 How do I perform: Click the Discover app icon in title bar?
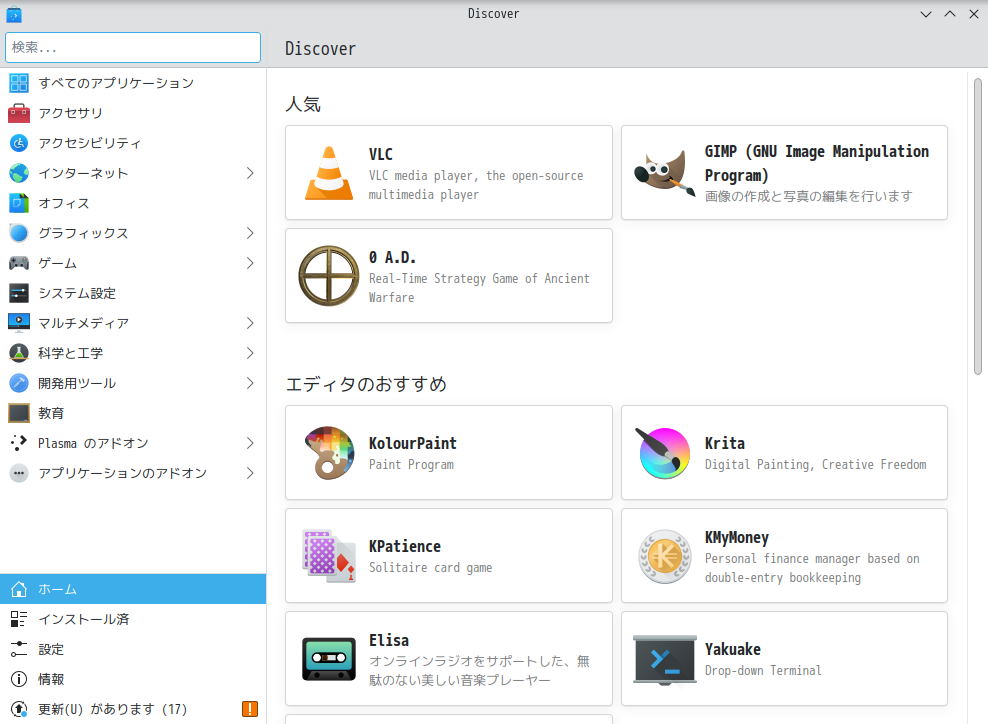click(14, 14)
